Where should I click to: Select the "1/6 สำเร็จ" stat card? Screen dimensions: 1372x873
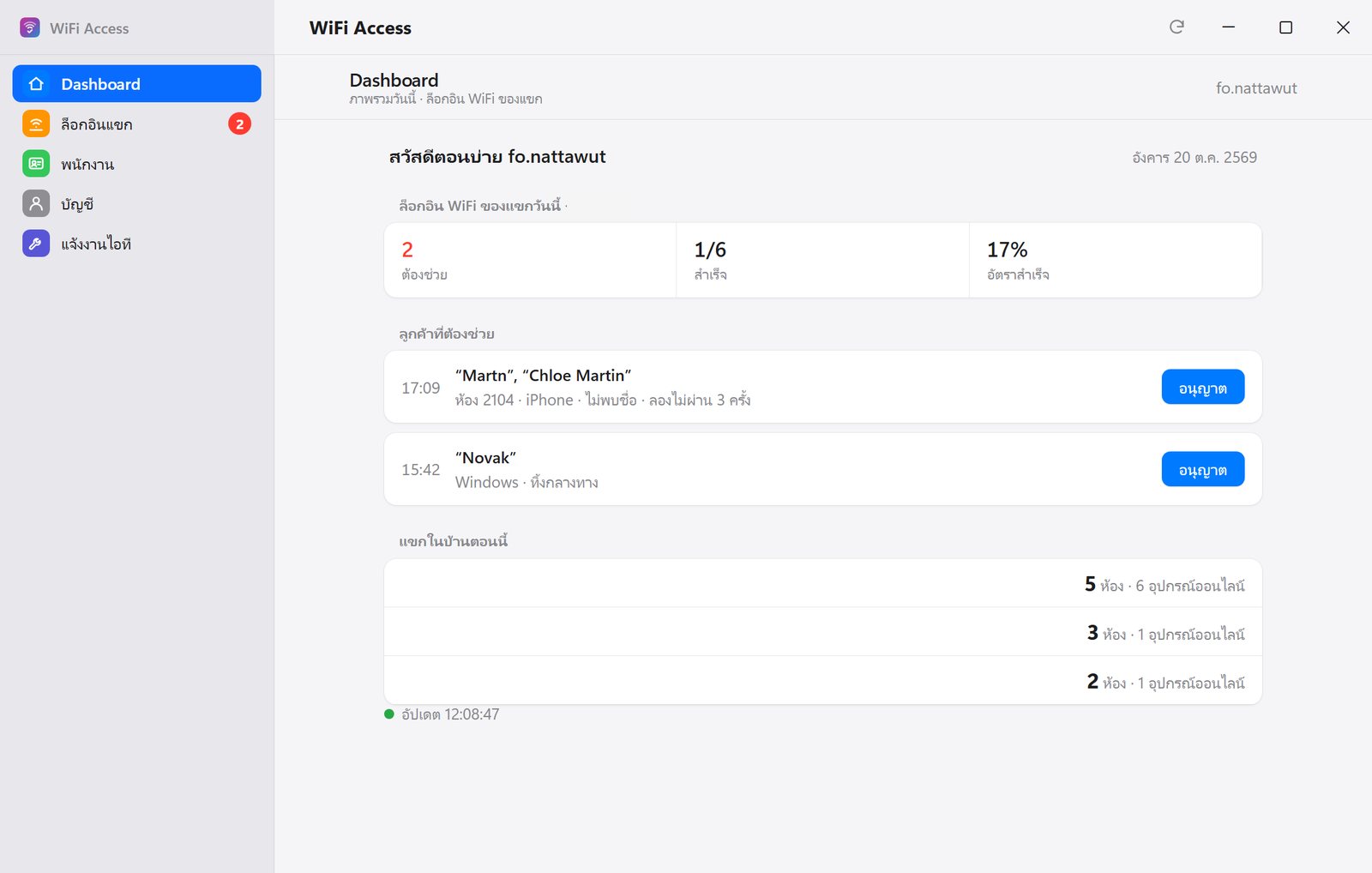tap(822, 261)
